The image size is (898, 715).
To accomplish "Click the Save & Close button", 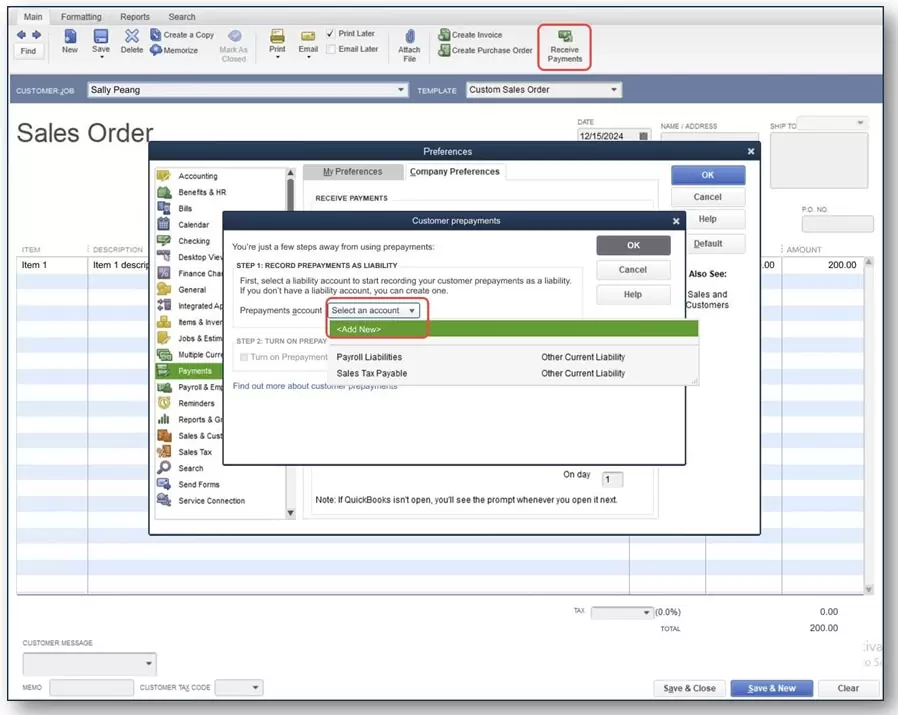I will click(x=689, y=688).
